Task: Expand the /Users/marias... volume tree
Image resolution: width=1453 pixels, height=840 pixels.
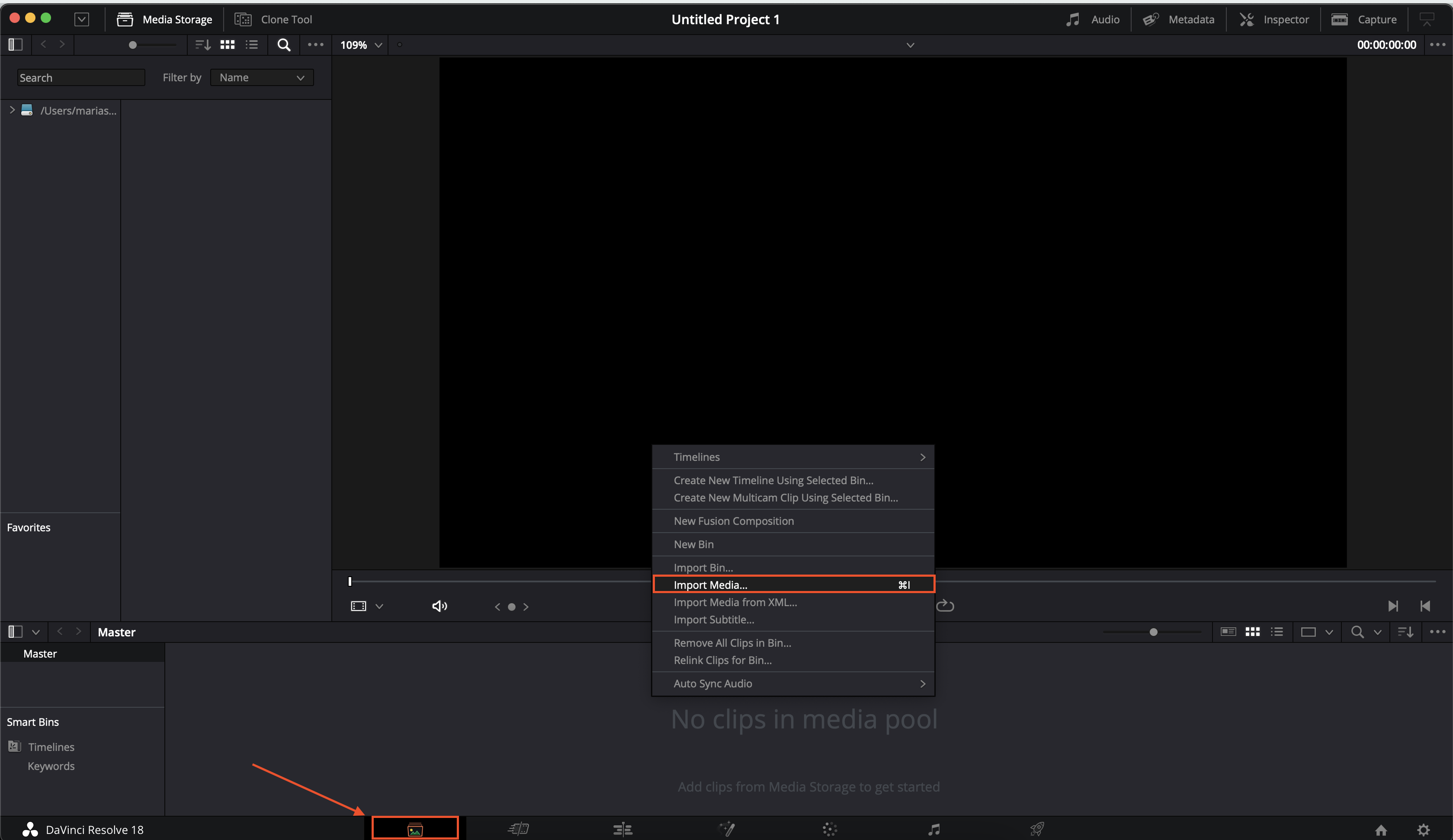Action: pyautogui.click(x=12, y=110)
